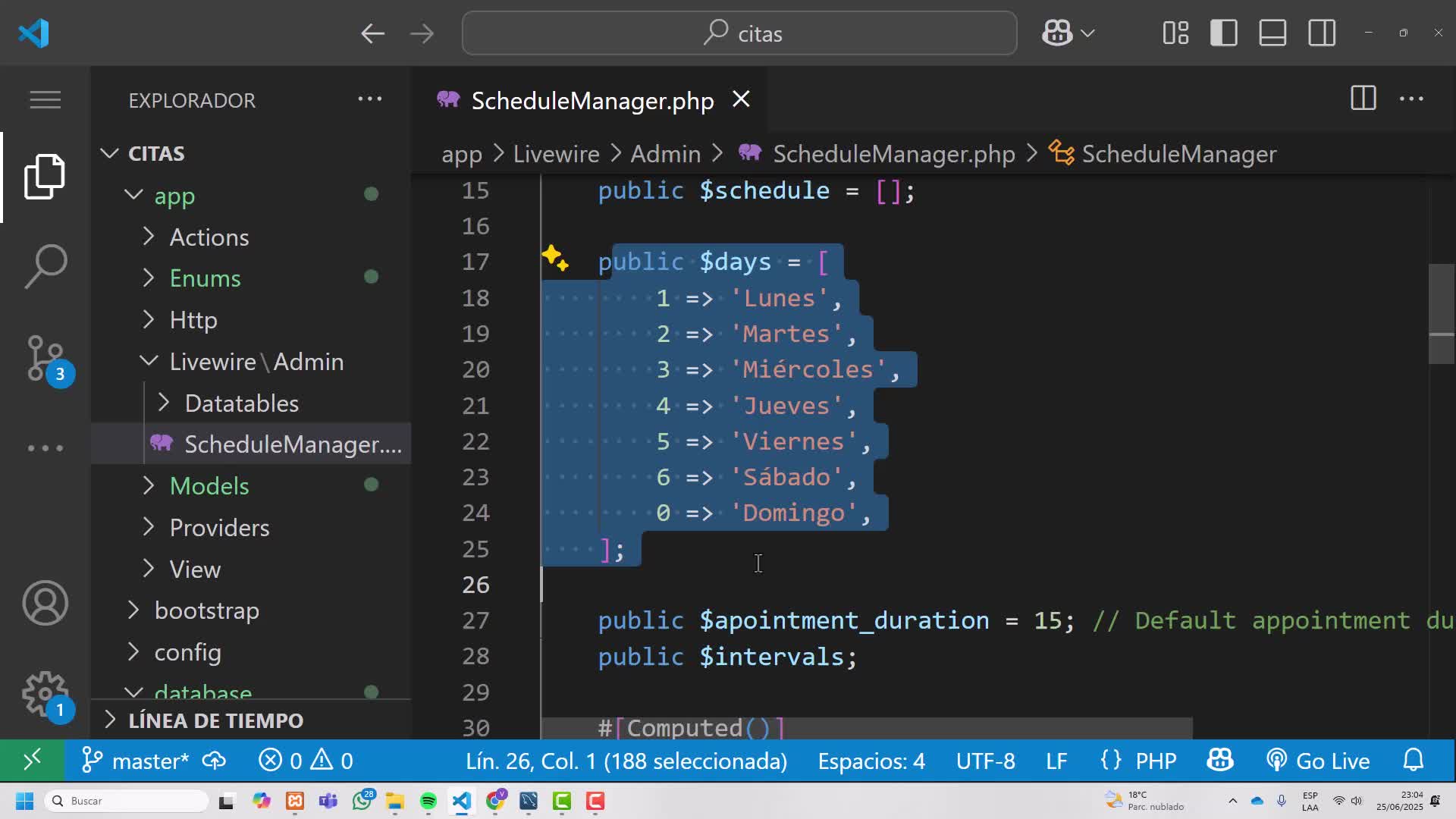This screenshot has height=819, width=1456.
Task: Toggle secondary side bar visibility
Action: (x=1322, y=33)
